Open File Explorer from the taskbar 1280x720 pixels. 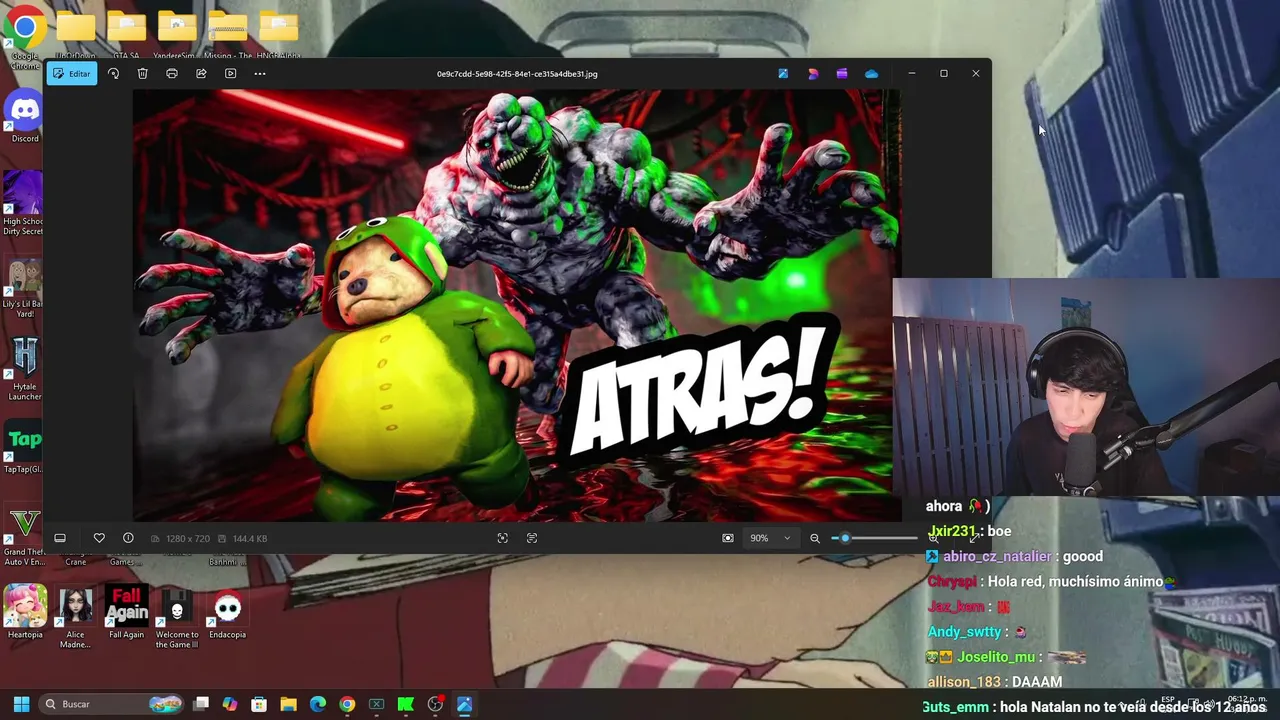(288, 704)
